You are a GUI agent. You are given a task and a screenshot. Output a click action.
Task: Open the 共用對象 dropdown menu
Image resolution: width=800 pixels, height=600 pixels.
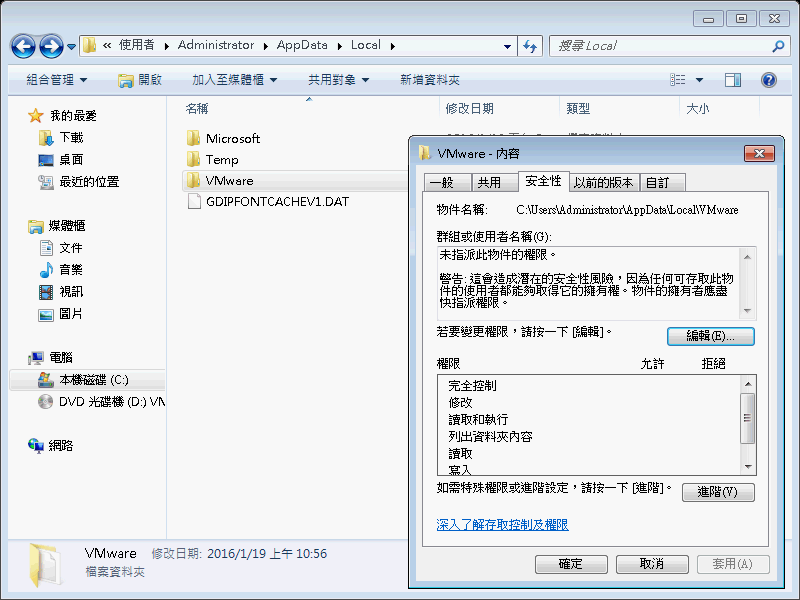(x=338, y=80)
